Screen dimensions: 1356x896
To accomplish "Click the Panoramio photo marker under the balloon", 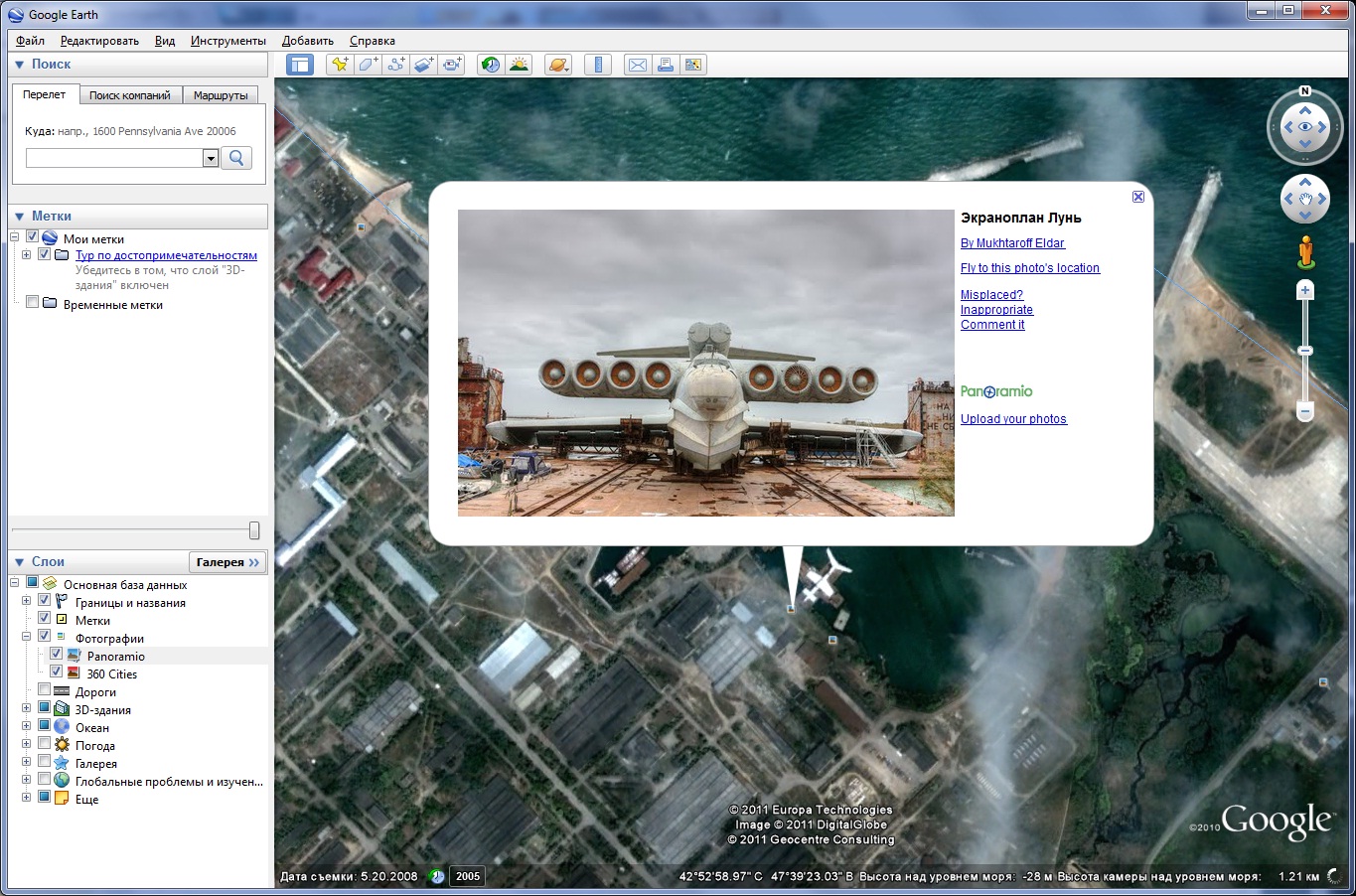I will click(791, 609).
